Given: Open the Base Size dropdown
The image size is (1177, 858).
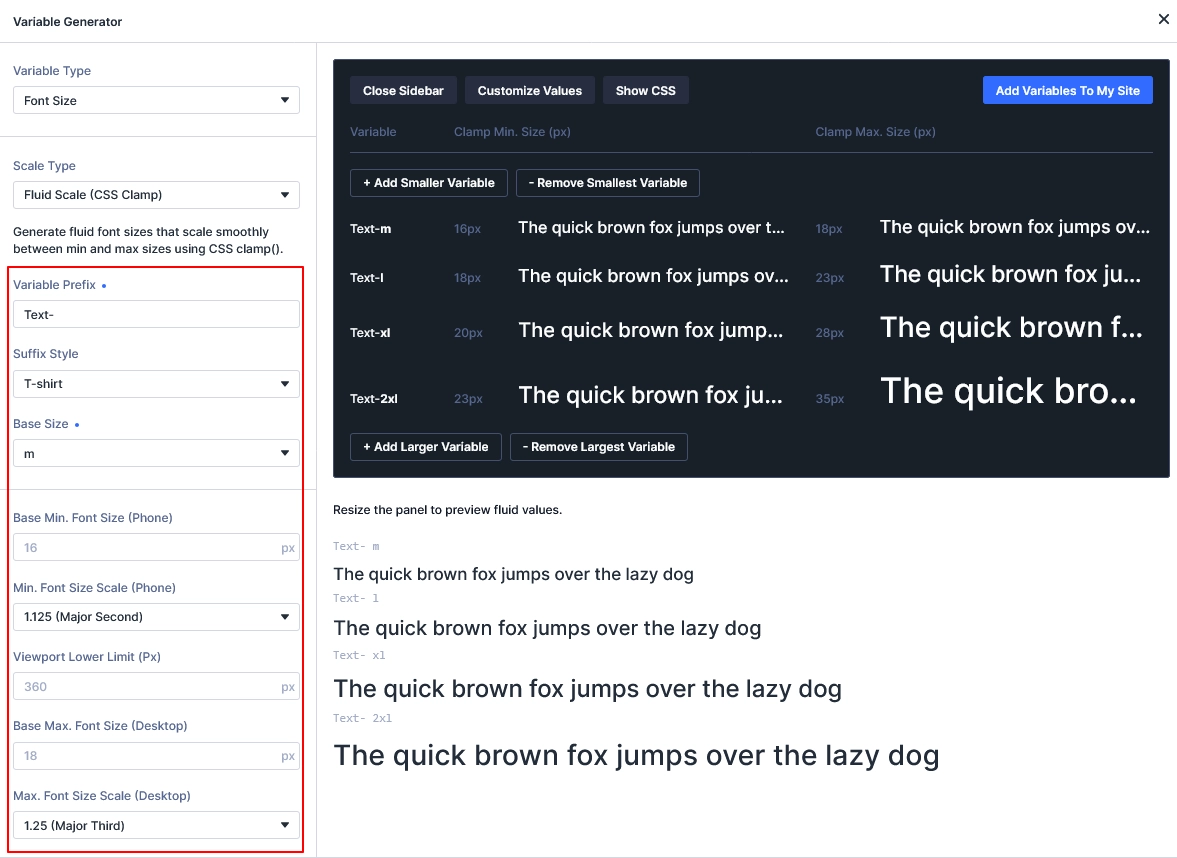Looking at the screenshot, I should coord(156,453).
